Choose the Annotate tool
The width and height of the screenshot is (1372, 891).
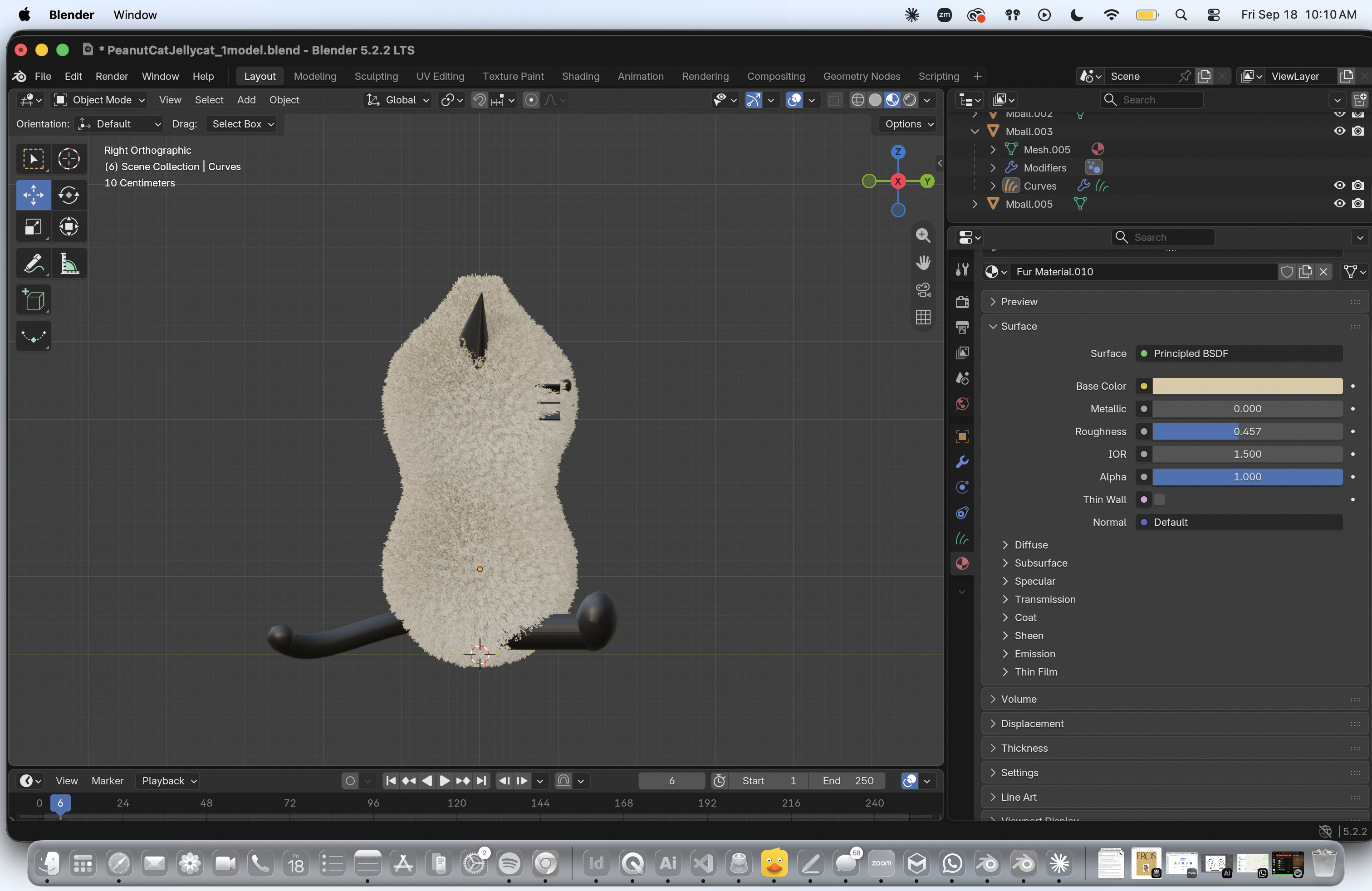34,264
